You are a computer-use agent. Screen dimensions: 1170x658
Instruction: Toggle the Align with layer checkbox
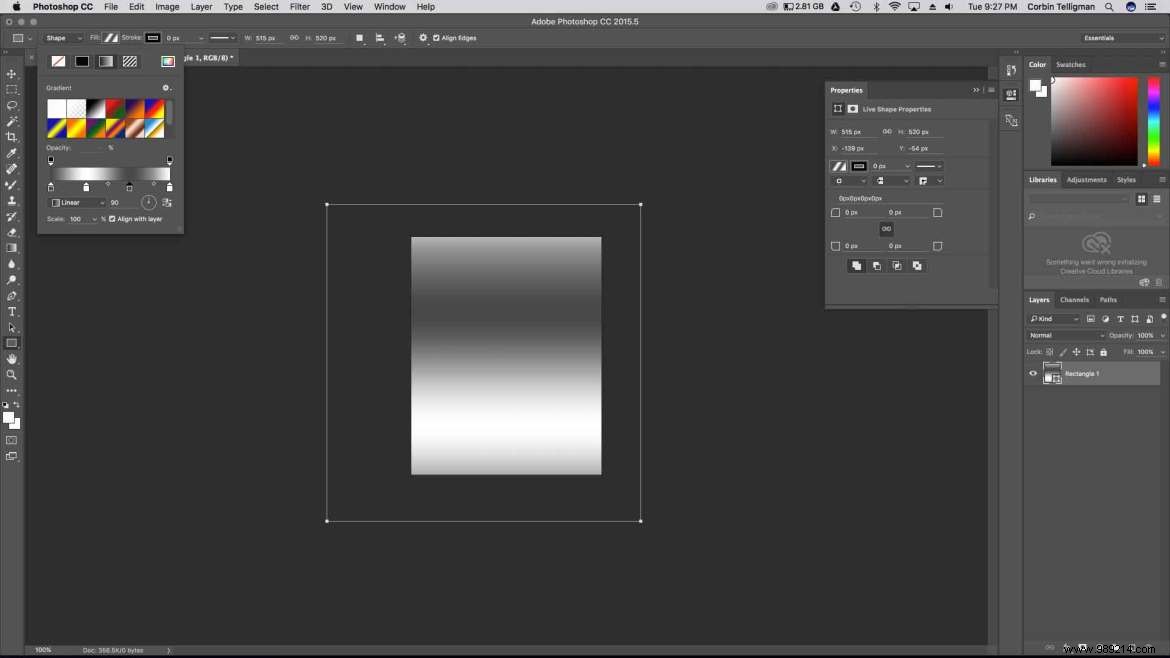point(110,218)
